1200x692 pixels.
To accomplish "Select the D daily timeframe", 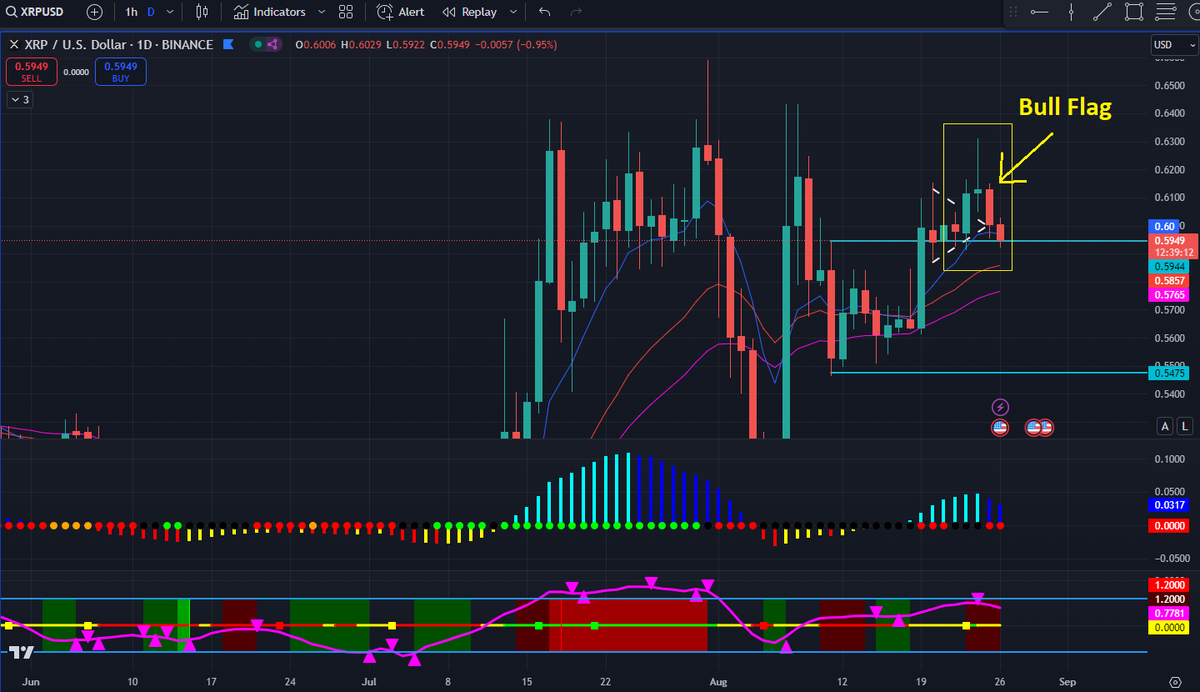I will pos(151,12).
